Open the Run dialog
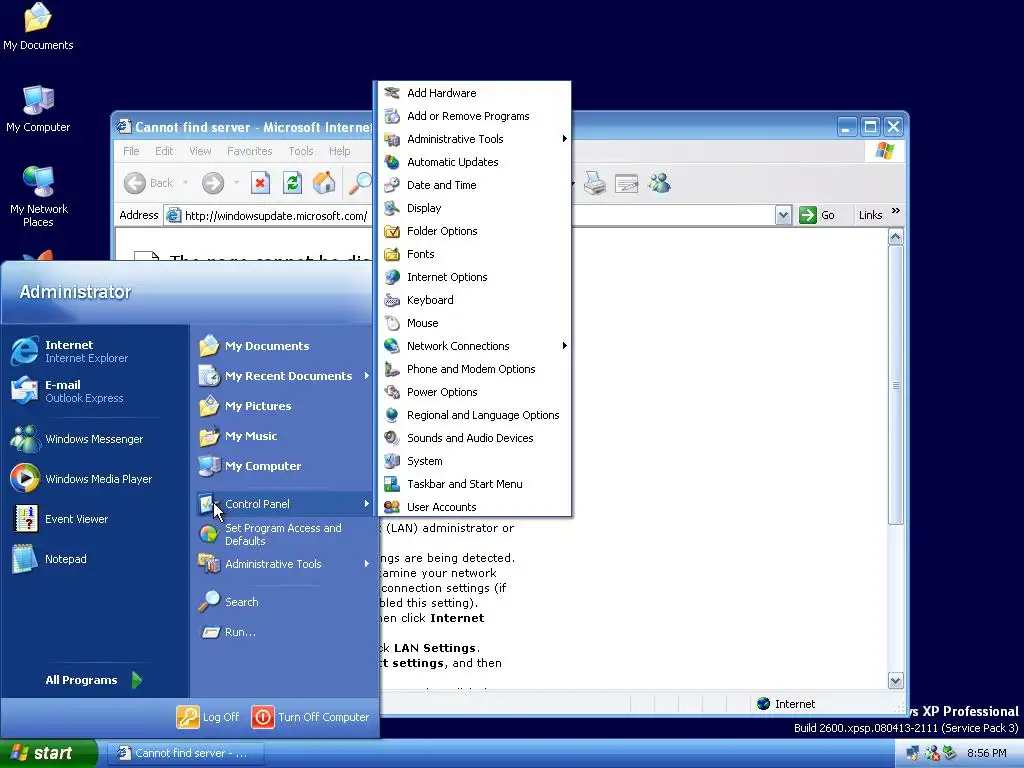 coord(283,632)
